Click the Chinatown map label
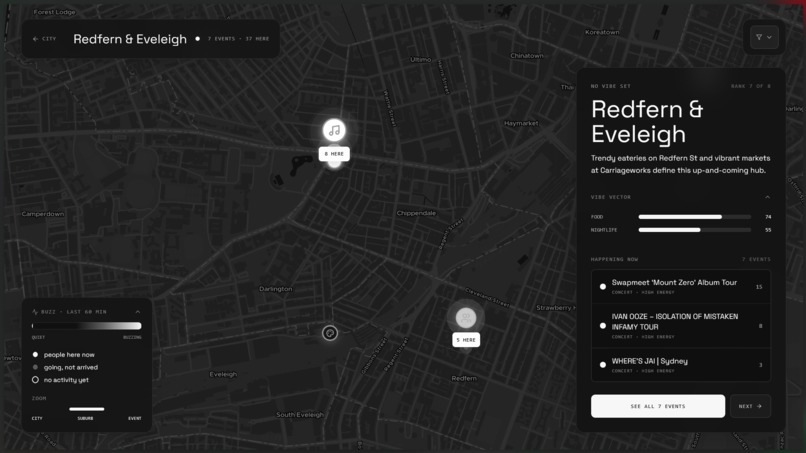This screenshot has width=806, height=453. pyautogui.click(x=526, y=56)
